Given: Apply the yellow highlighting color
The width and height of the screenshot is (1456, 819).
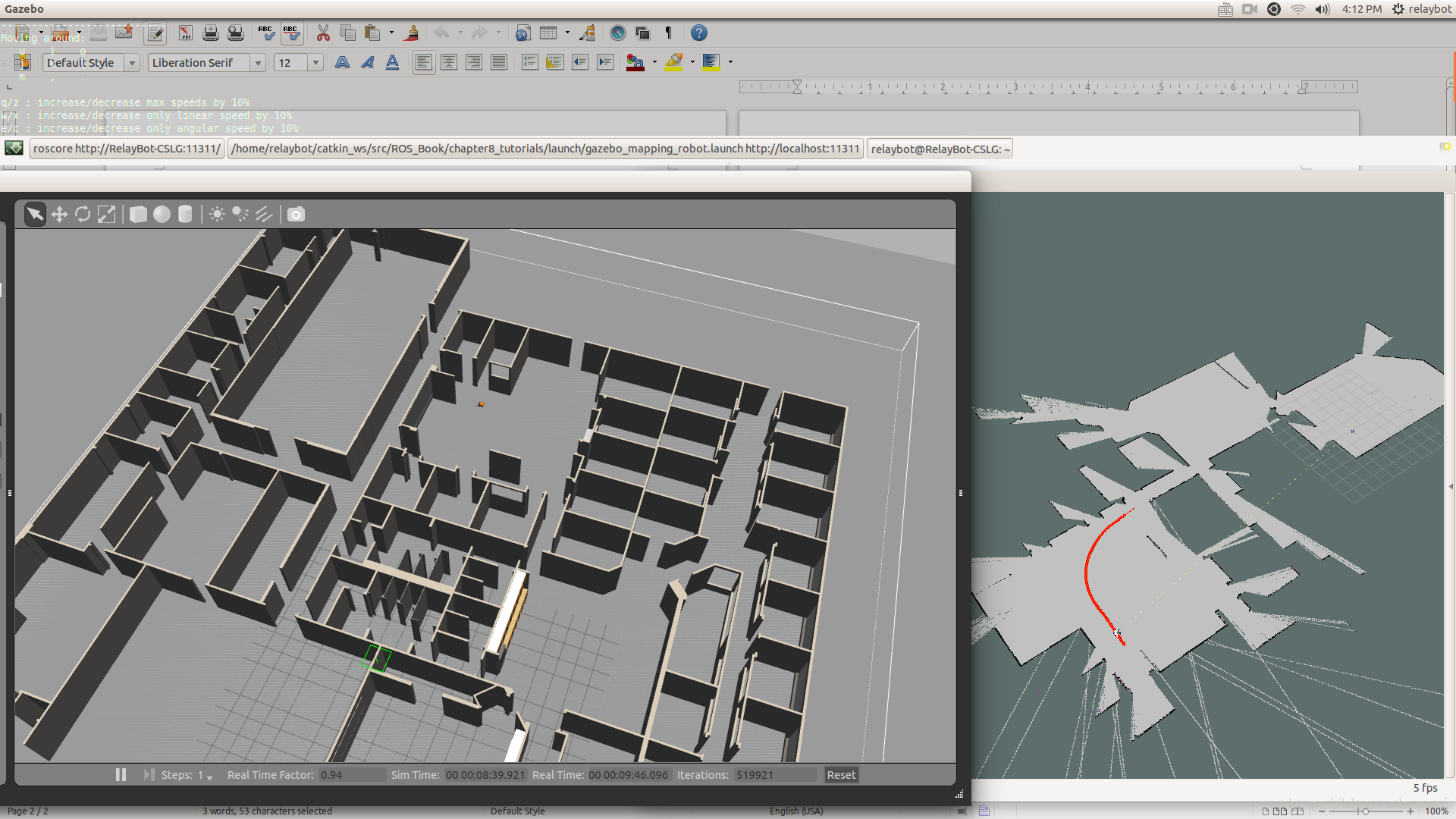Looking at the screenshot, I should pyautogui.click(x=673, y=62).
